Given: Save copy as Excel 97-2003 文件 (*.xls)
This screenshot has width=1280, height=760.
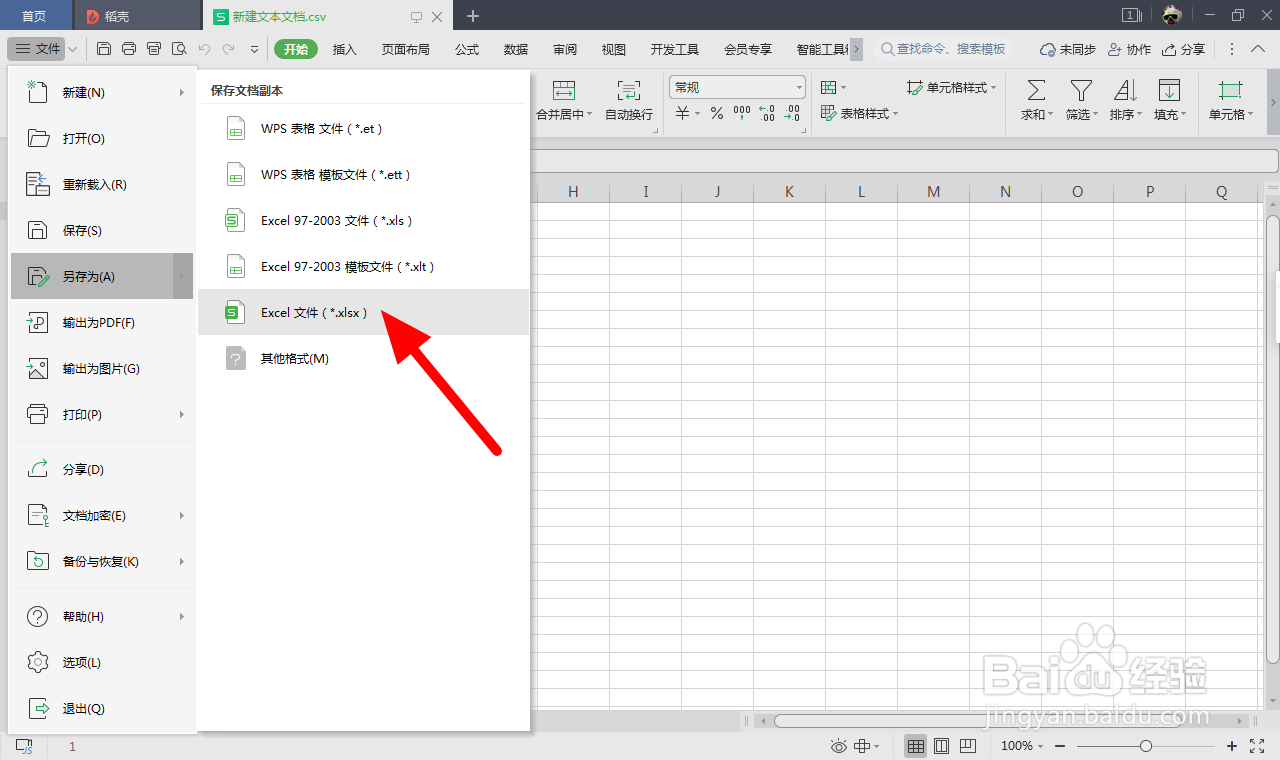Looking at the screenshot, I should pyautogui.click(x=364, y=221).
